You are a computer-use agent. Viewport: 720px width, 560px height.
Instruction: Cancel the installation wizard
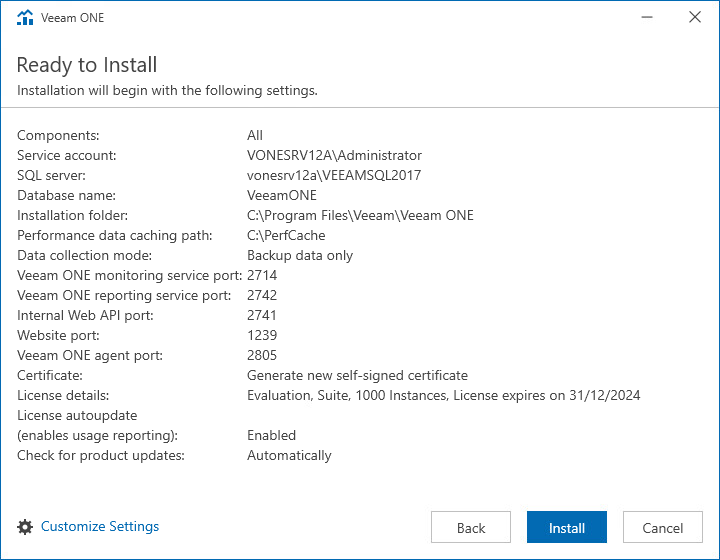click(x=663, y=527)
